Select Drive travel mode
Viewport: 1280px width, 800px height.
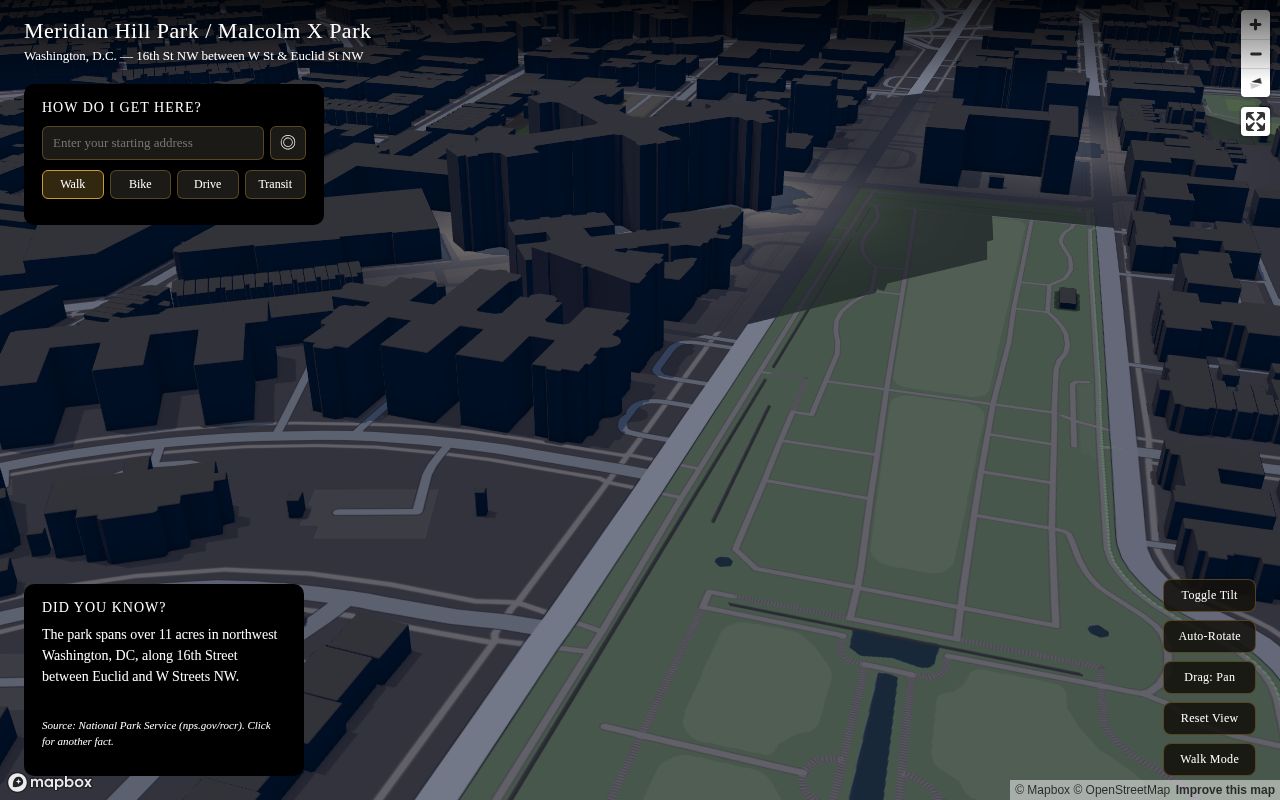(x=208, y=184)
